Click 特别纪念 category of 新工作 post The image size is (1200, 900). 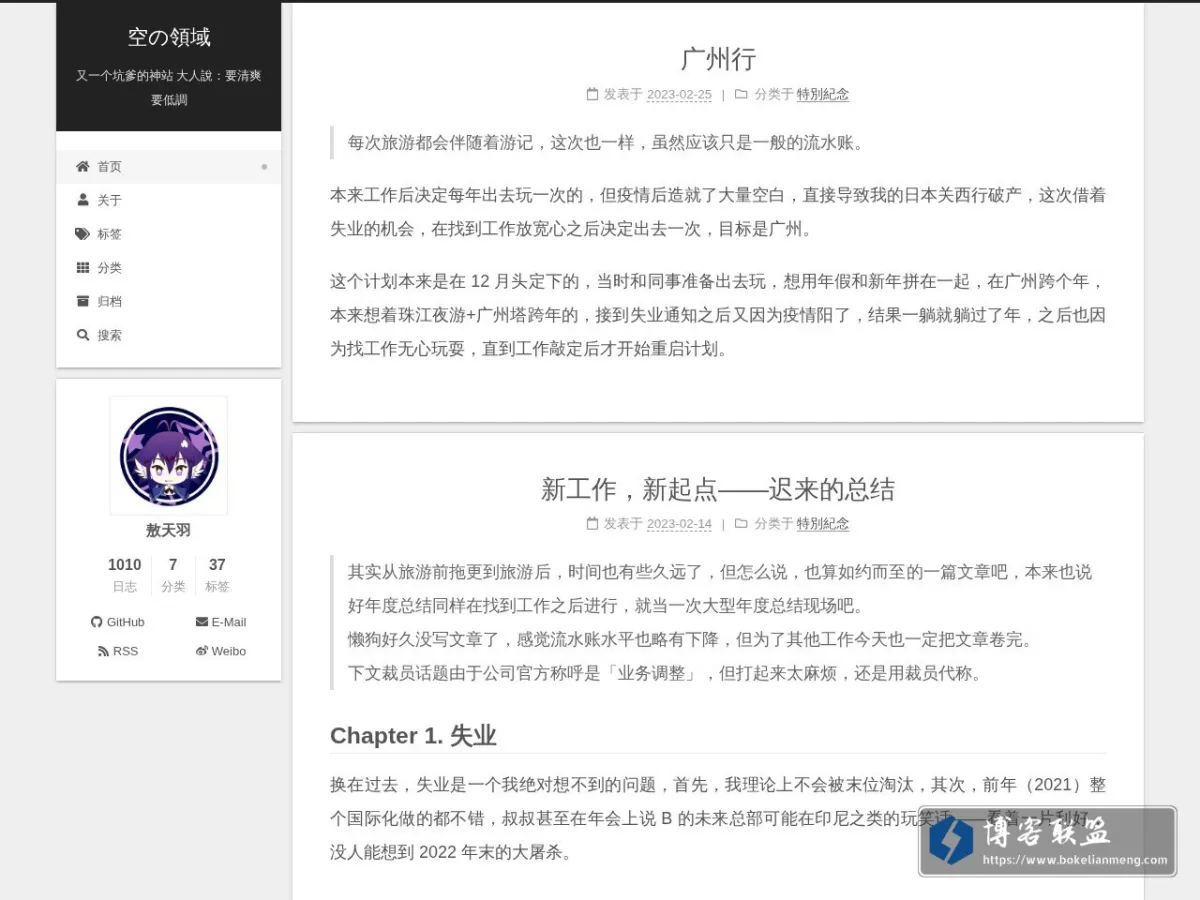click(x=823, y=523)
